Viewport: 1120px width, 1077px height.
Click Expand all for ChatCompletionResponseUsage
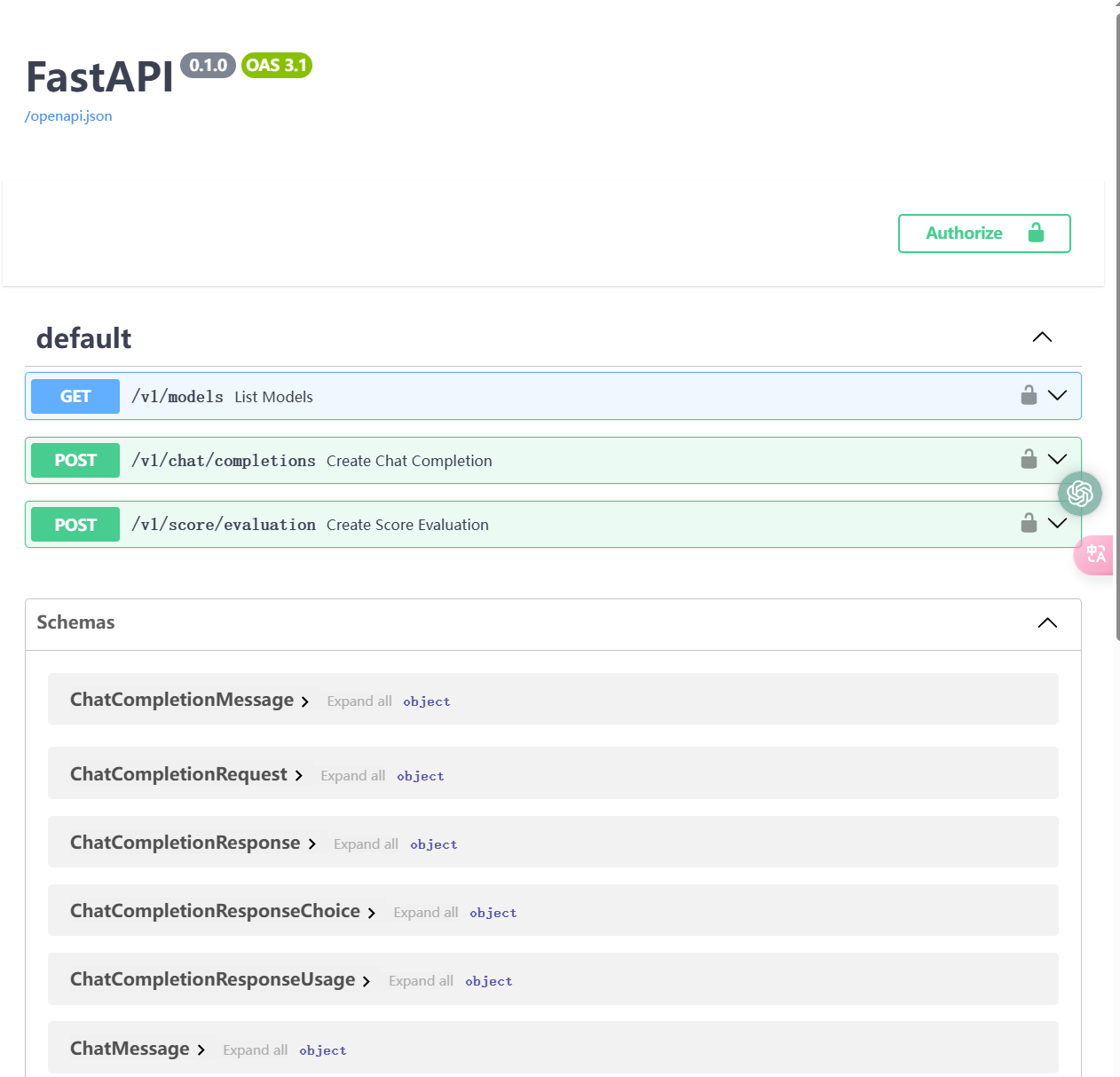(x=421, y=981)
